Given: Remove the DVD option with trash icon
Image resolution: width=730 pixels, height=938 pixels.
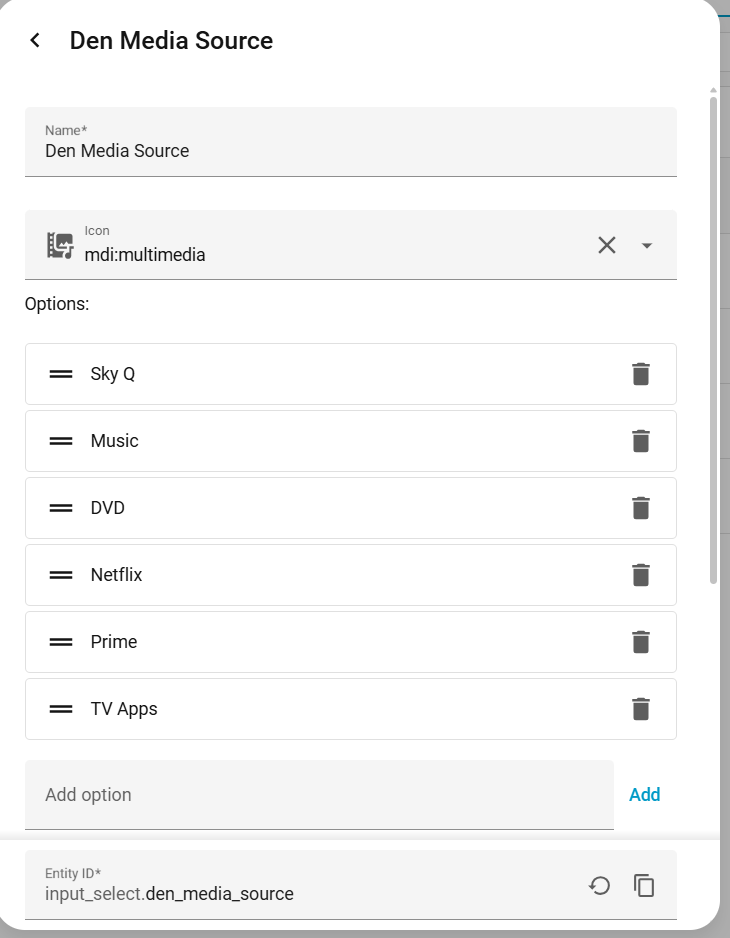Looking at the screenshot, I should point(641,508).
